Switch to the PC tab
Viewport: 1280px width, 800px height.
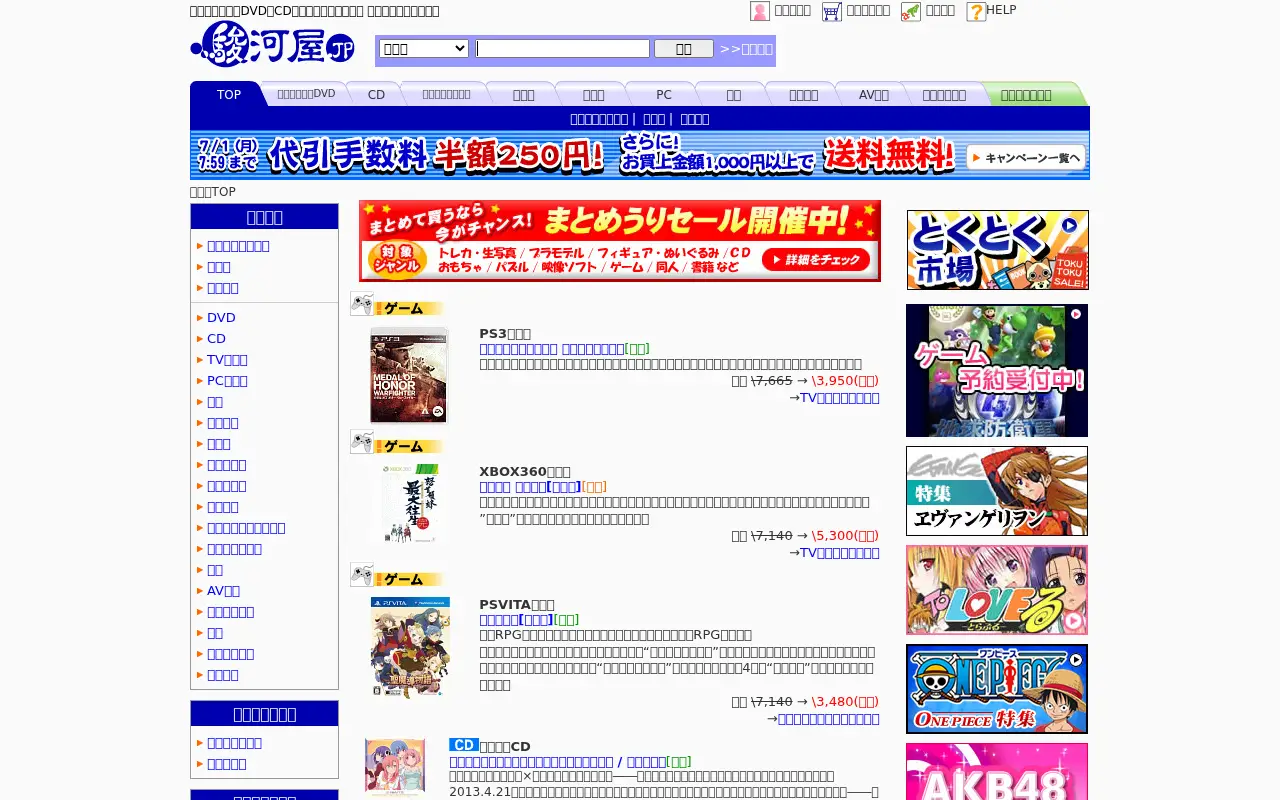point(664,94)
